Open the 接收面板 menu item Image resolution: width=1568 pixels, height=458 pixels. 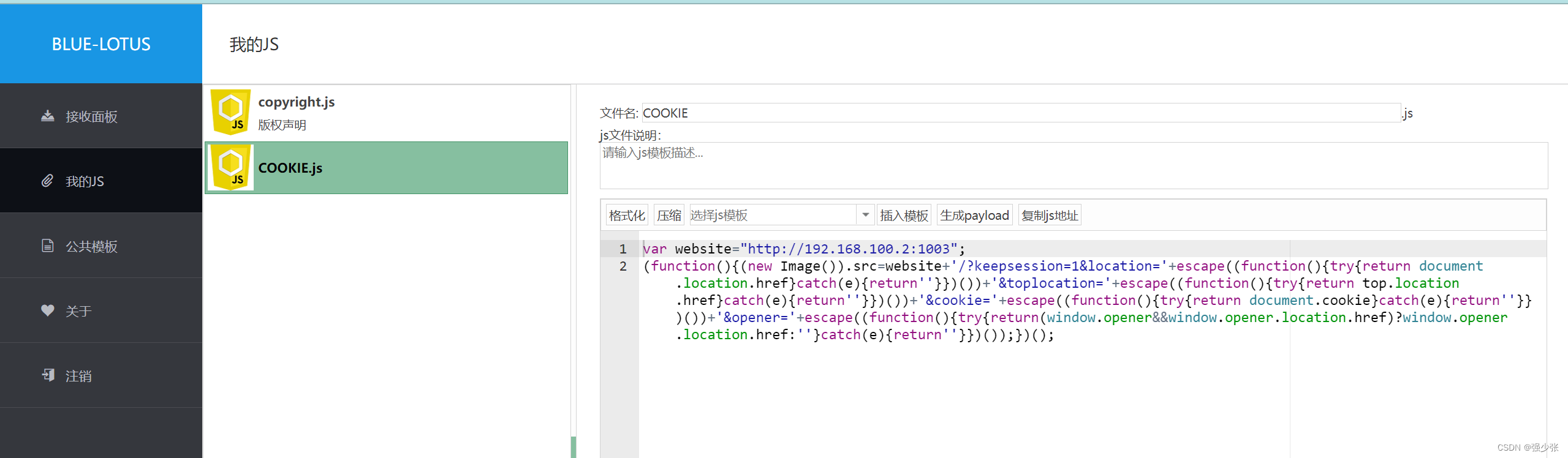[101, 116]
